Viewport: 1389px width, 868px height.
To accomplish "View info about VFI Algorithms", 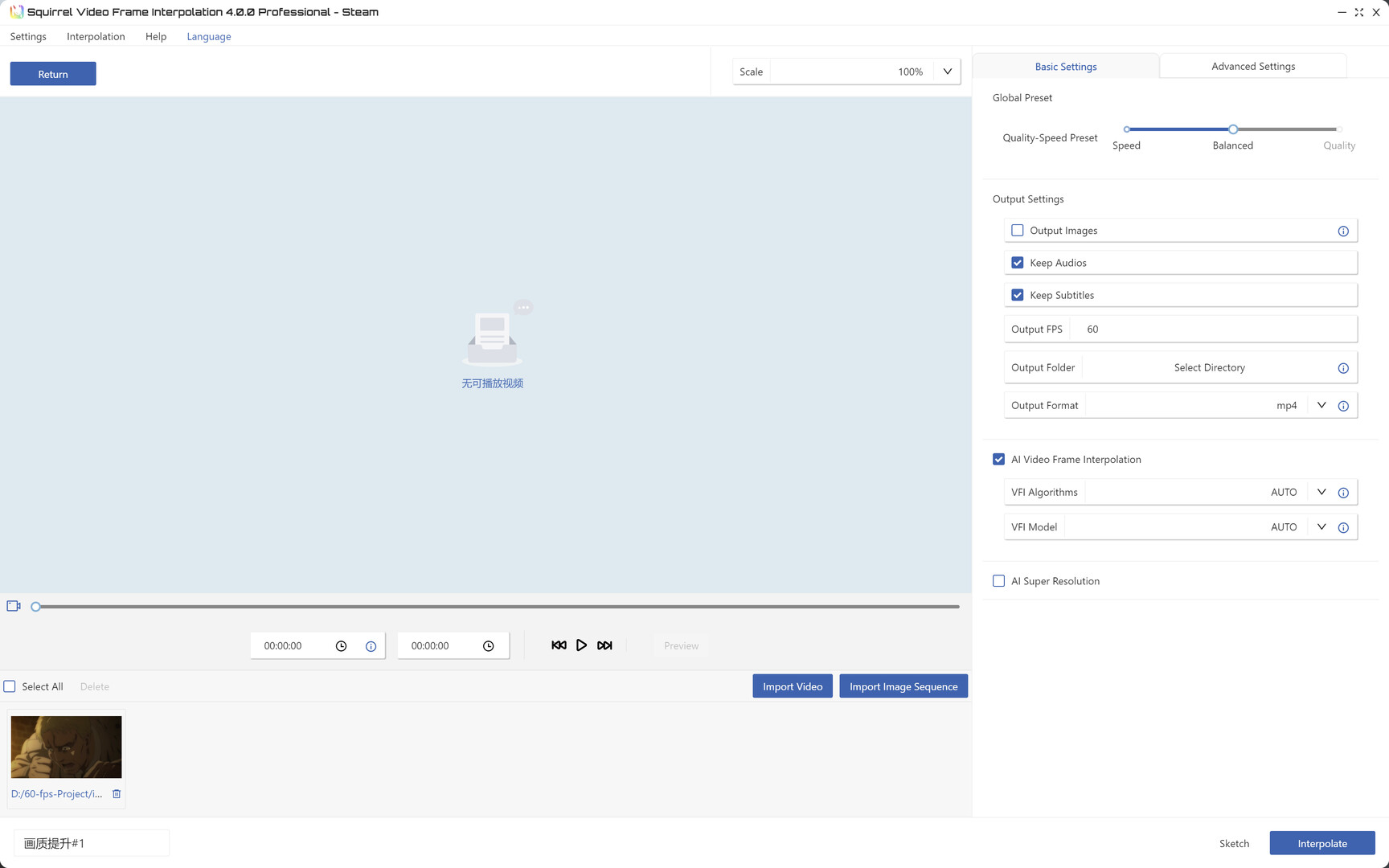I will coord(1342,493).
